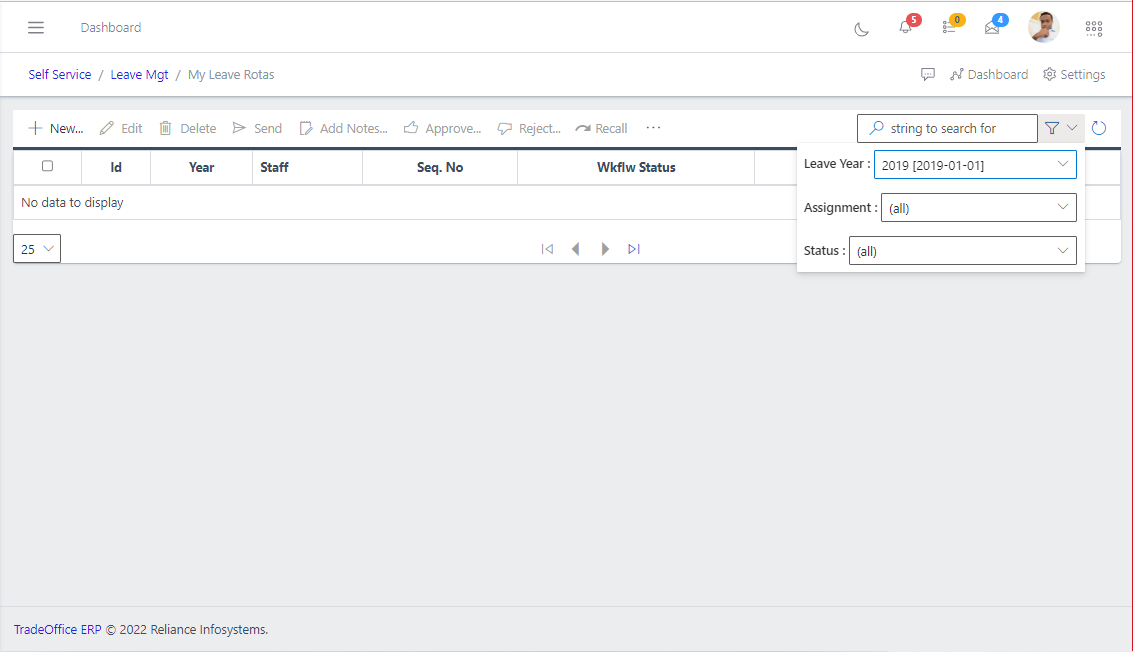
Task: Toggle the filter funnel button
Action: pos(1061,128)
